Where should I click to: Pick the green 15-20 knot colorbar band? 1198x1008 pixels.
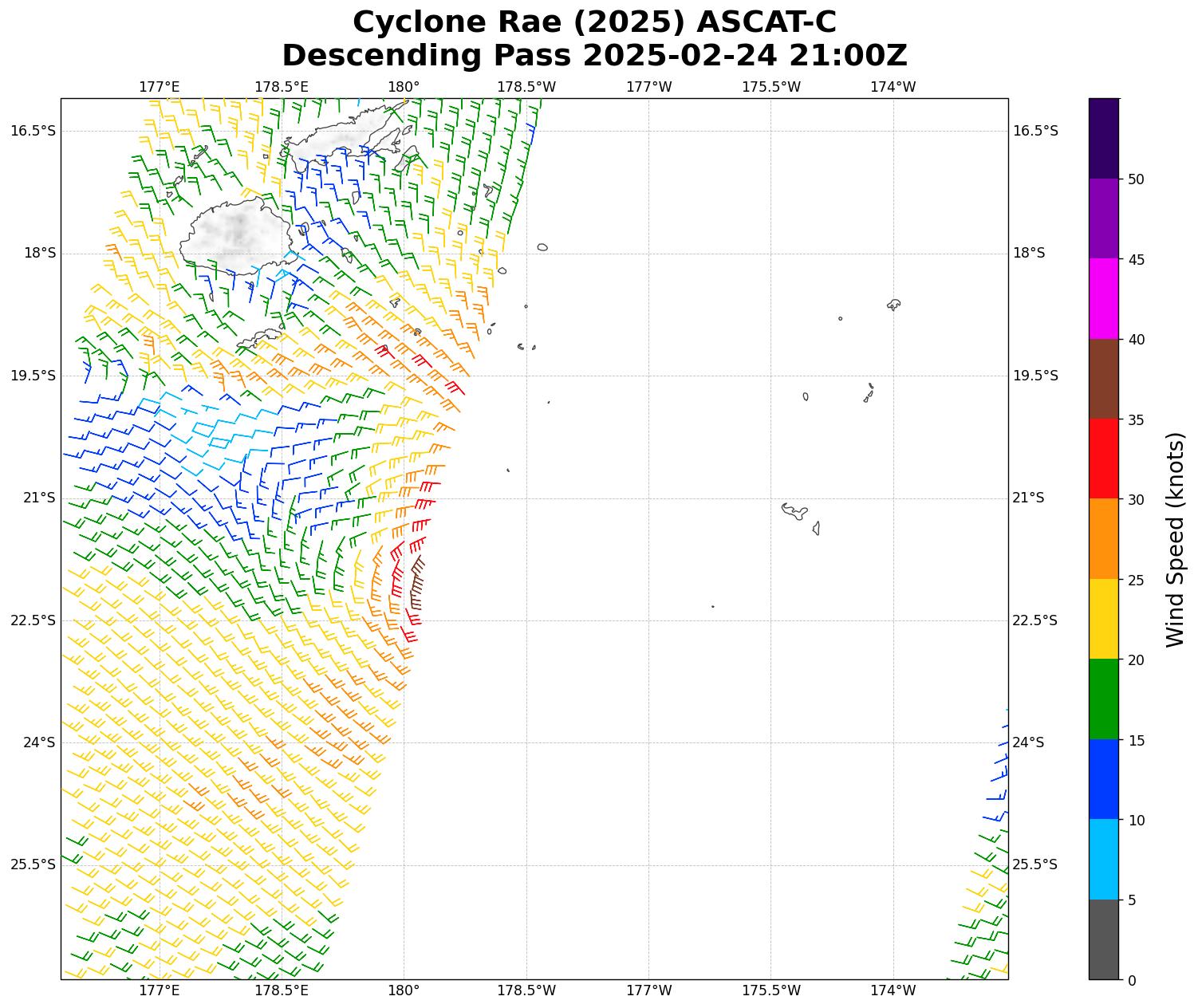[1103, 699]
